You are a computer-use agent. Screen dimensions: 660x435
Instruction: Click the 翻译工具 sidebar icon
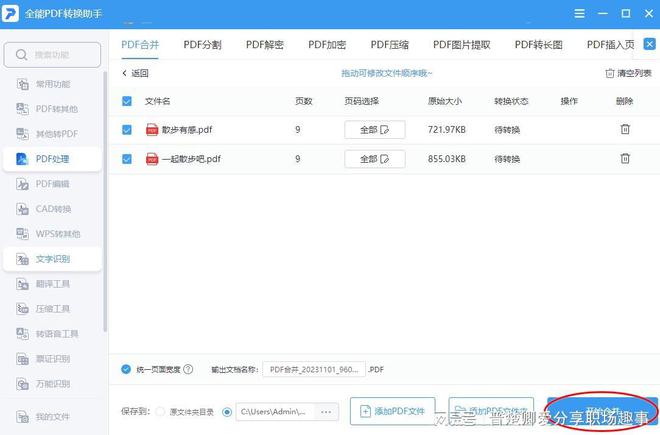click(x=22, y=284)
